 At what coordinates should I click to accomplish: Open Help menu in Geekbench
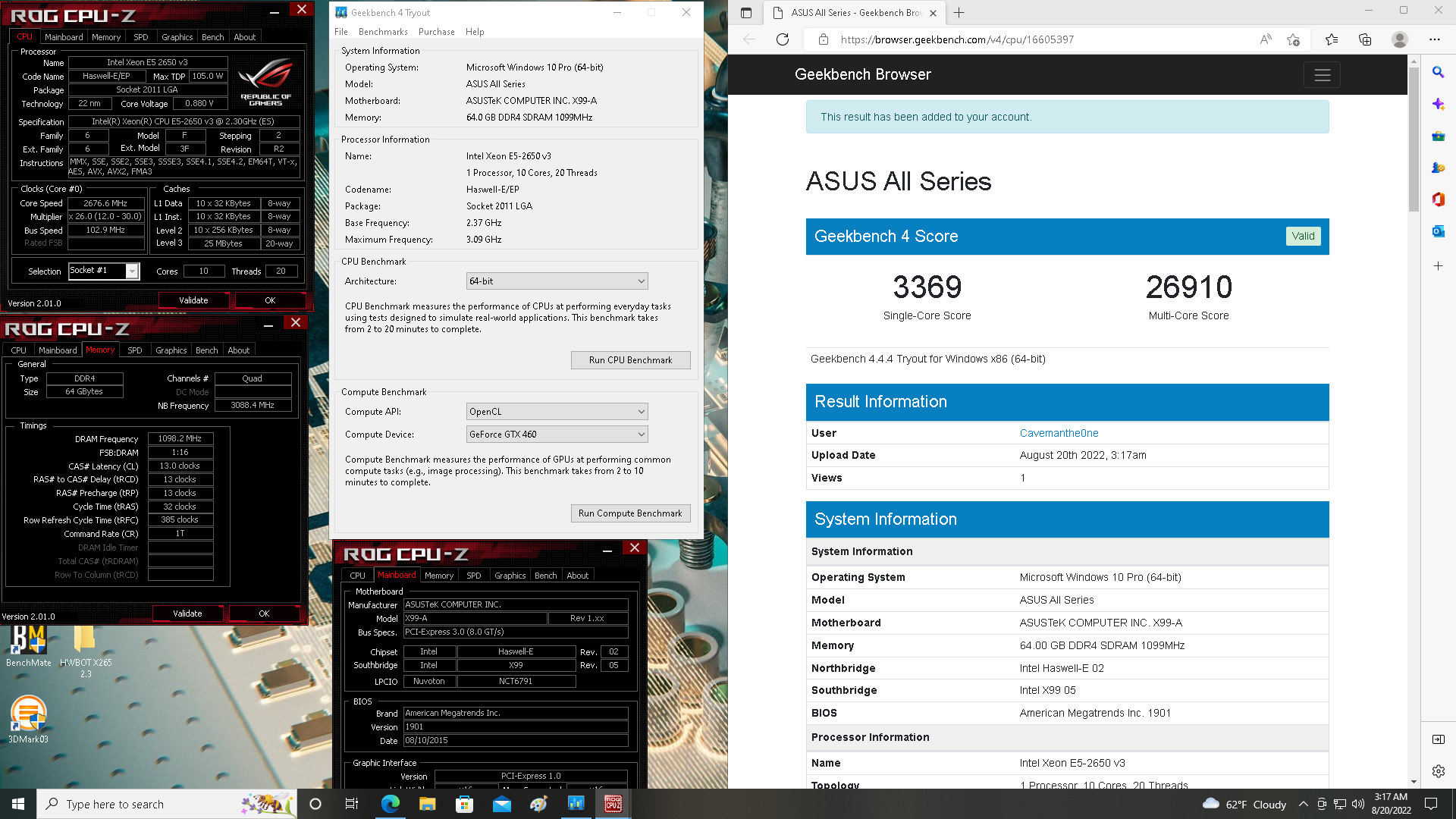(x=475, y=32)
